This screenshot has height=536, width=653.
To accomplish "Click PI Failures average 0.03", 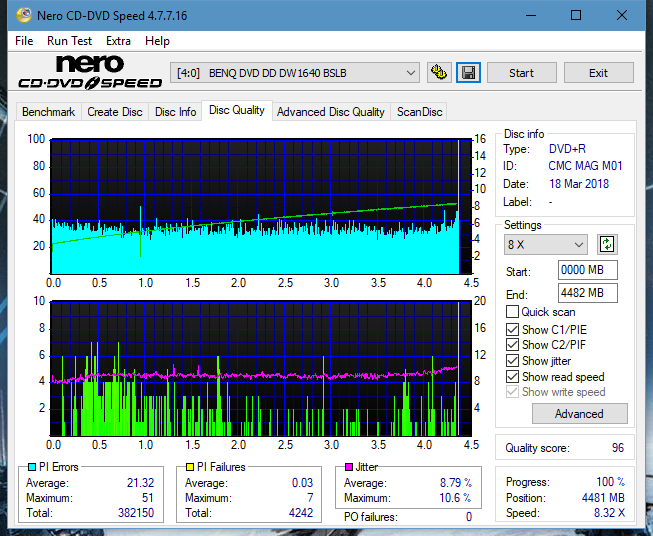I will pos(302,482).
